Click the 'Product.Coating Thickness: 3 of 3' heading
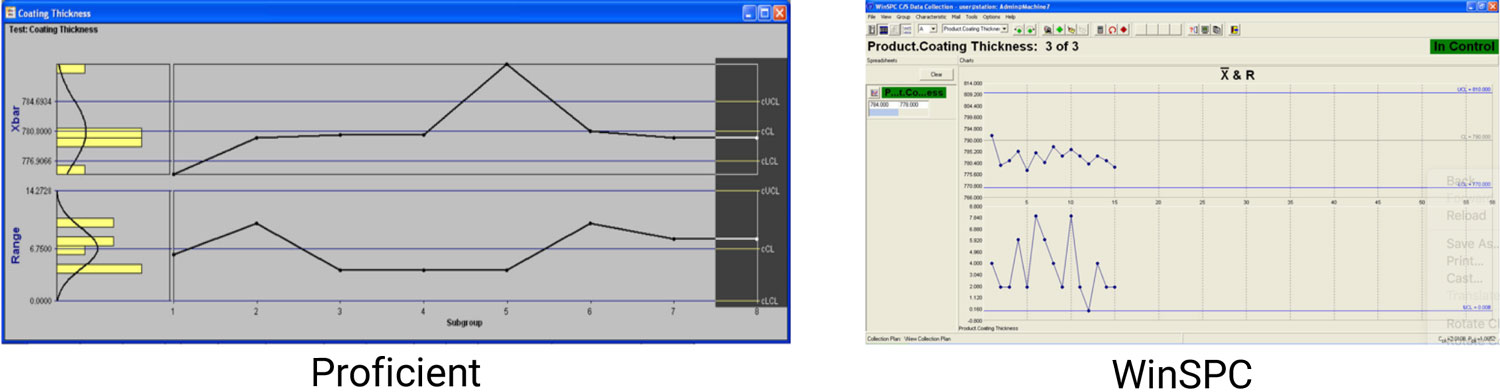 (x=973, y=46)
